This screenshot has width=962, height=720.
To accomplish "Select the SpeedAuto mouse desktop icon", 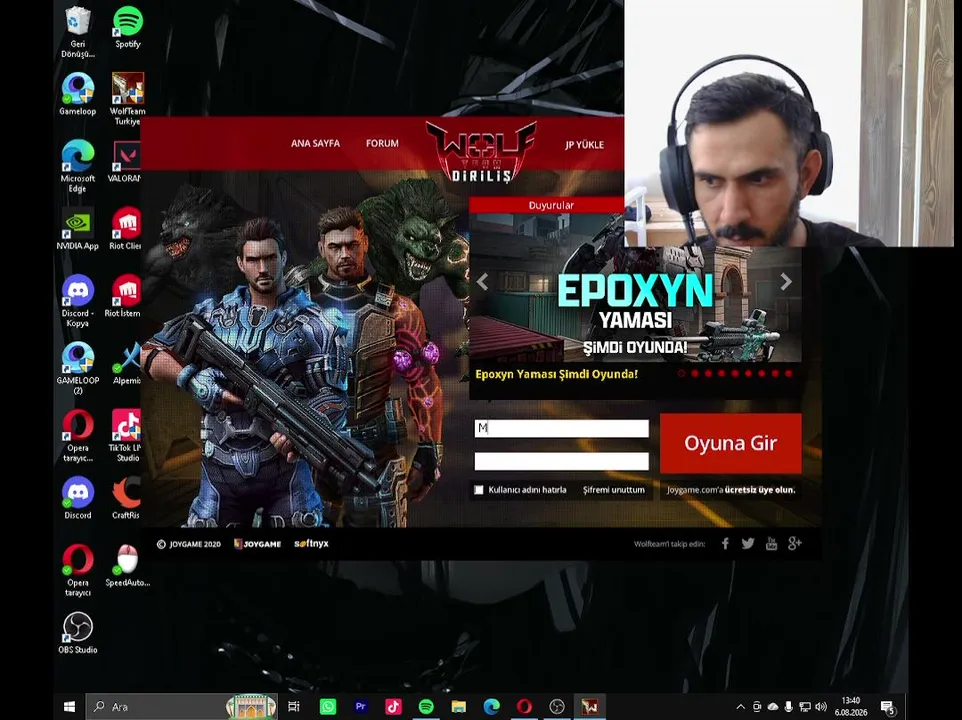I will (128, 566).
